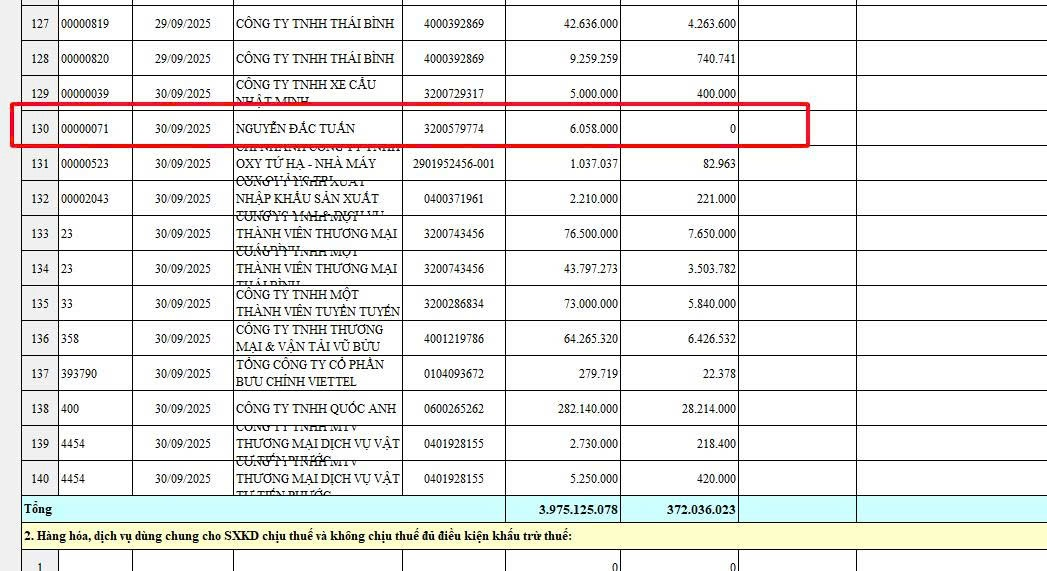Click the amount 76.500.000 in row 133
Viewport: 1047px width, 571px height.
[590, 234]
